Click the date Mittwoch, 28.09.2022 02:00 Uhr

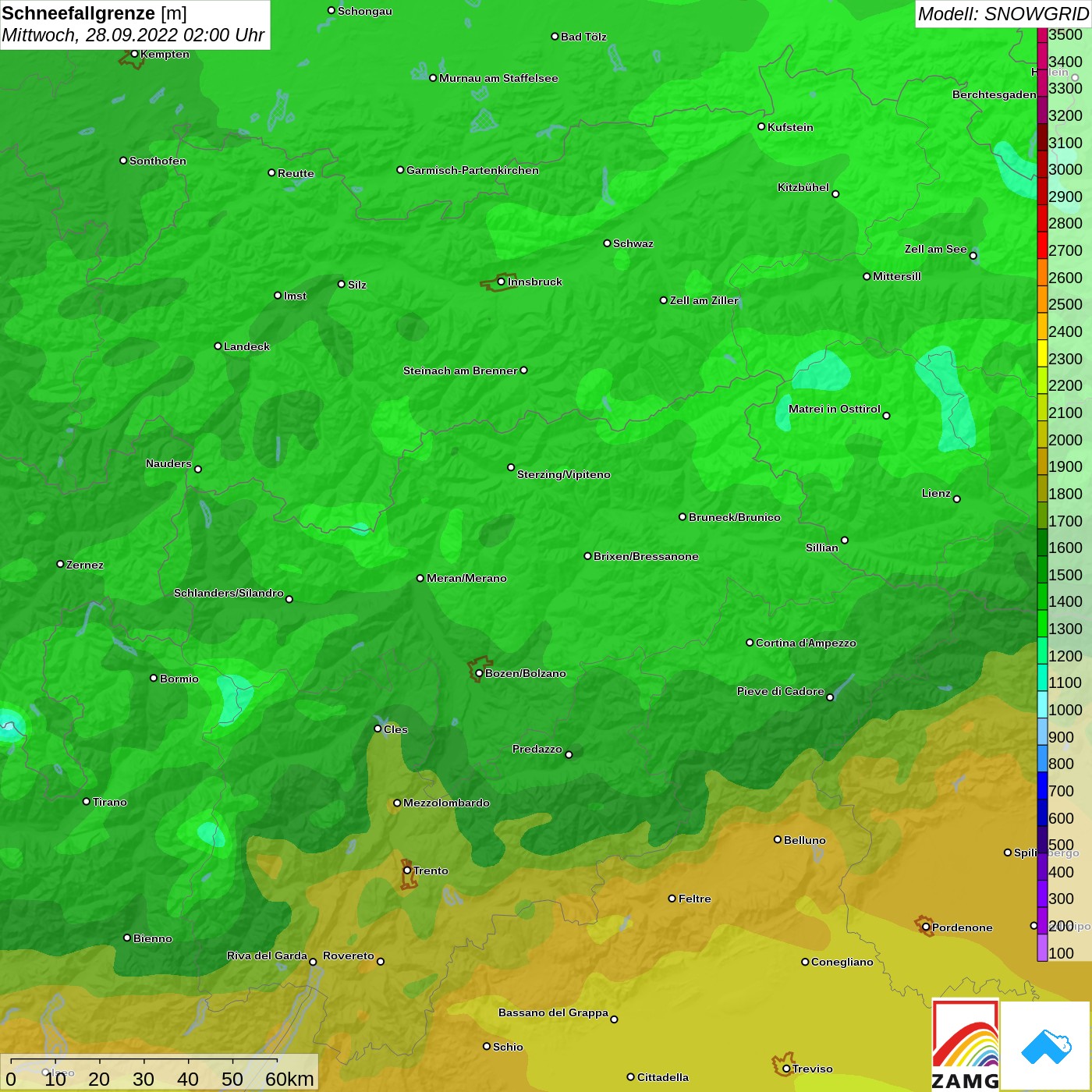click(133, 35)
